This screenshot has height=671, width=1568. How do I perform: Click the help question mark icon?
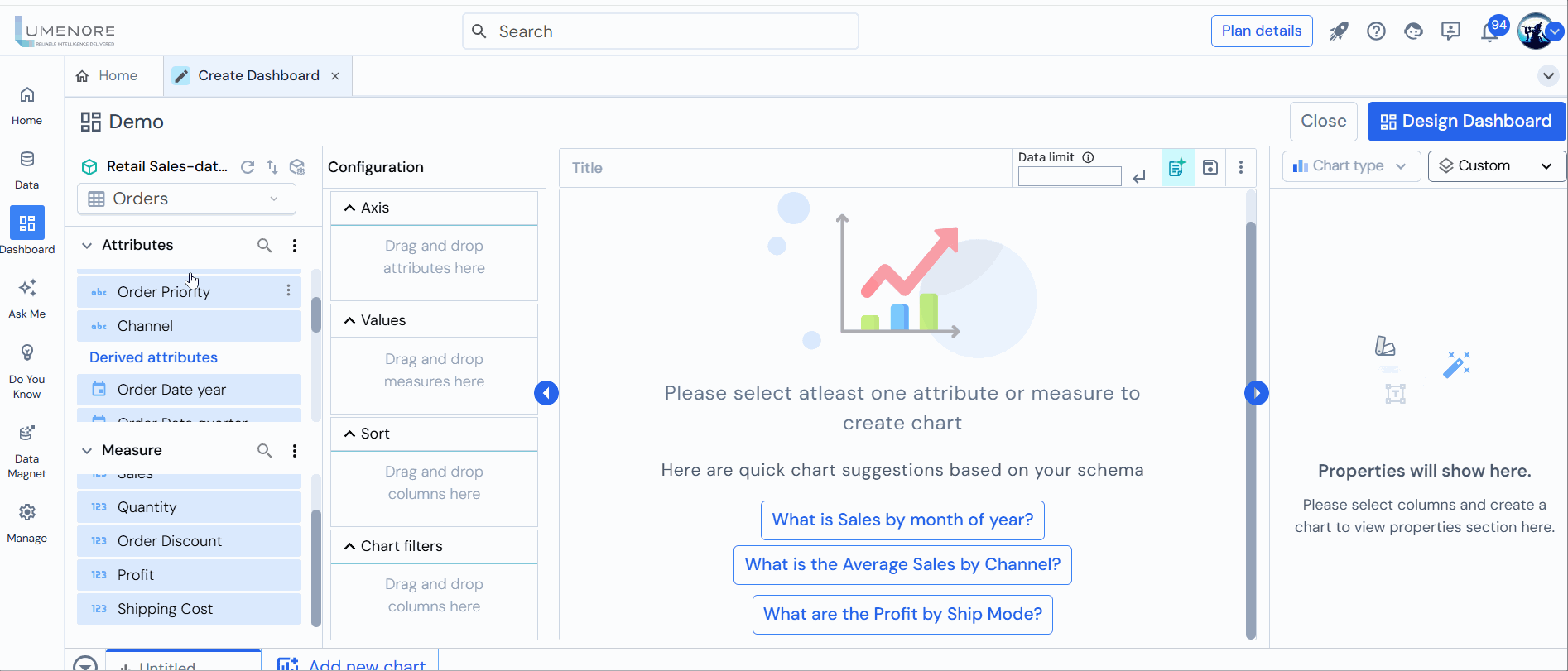click(1376, 31)
